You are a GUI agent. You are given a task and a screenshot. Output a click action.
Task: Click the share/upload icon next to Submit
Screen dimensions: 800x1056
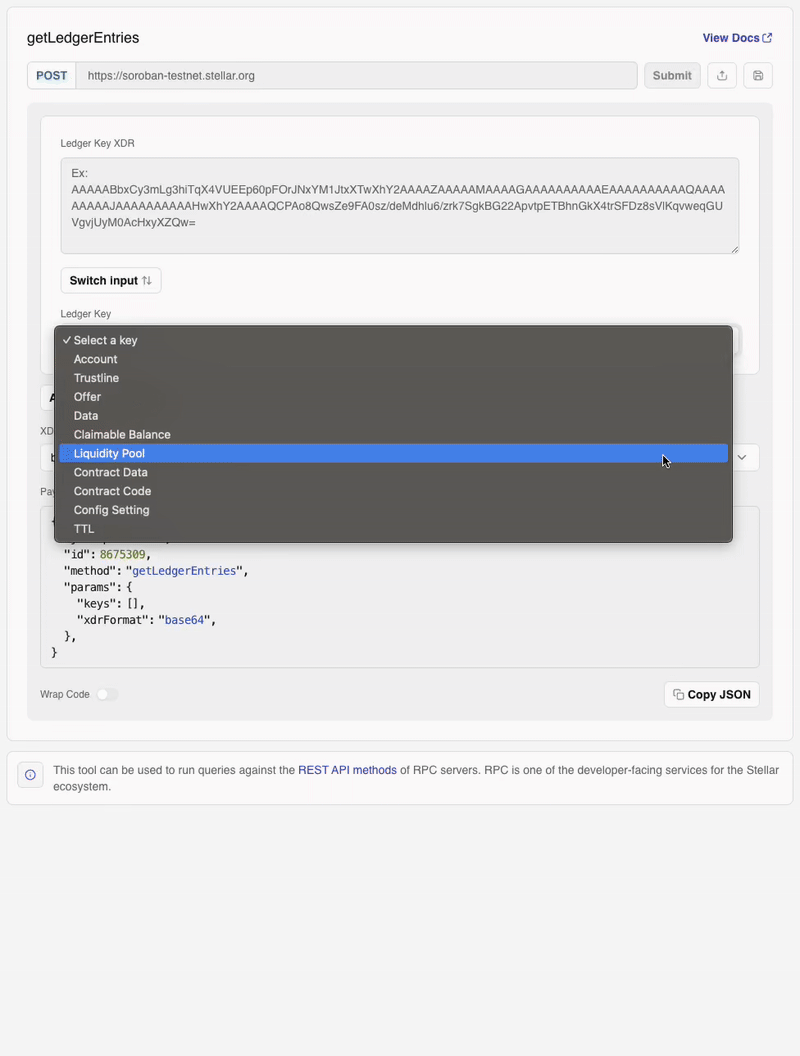[x=722, y=76]
